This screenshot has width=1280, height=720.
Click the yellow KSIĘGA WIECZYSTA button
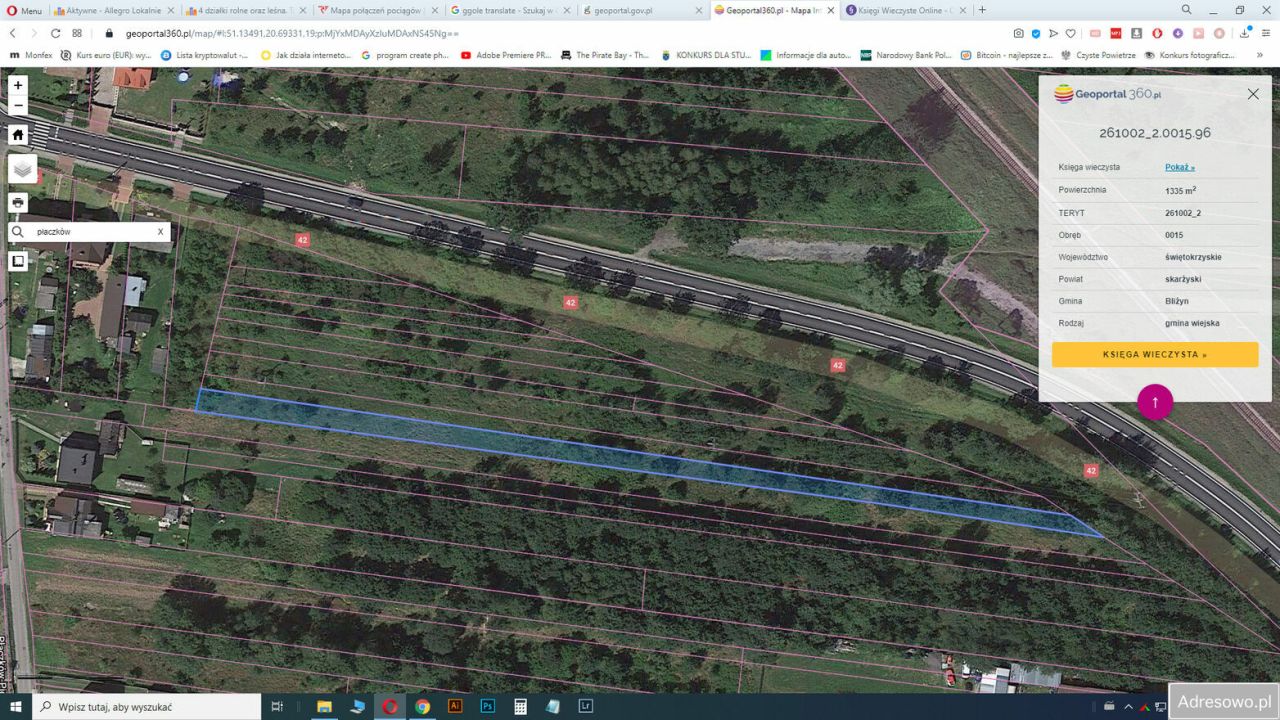point(1154,354)
